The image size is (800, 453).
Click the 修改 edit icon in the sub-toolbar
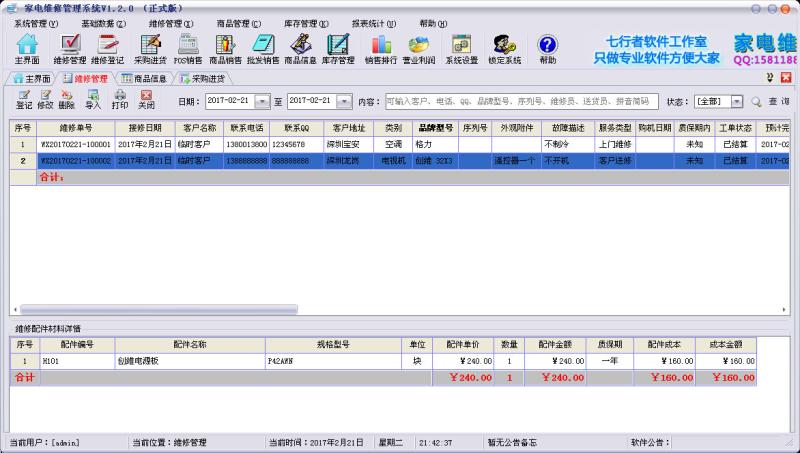point(45,99)
